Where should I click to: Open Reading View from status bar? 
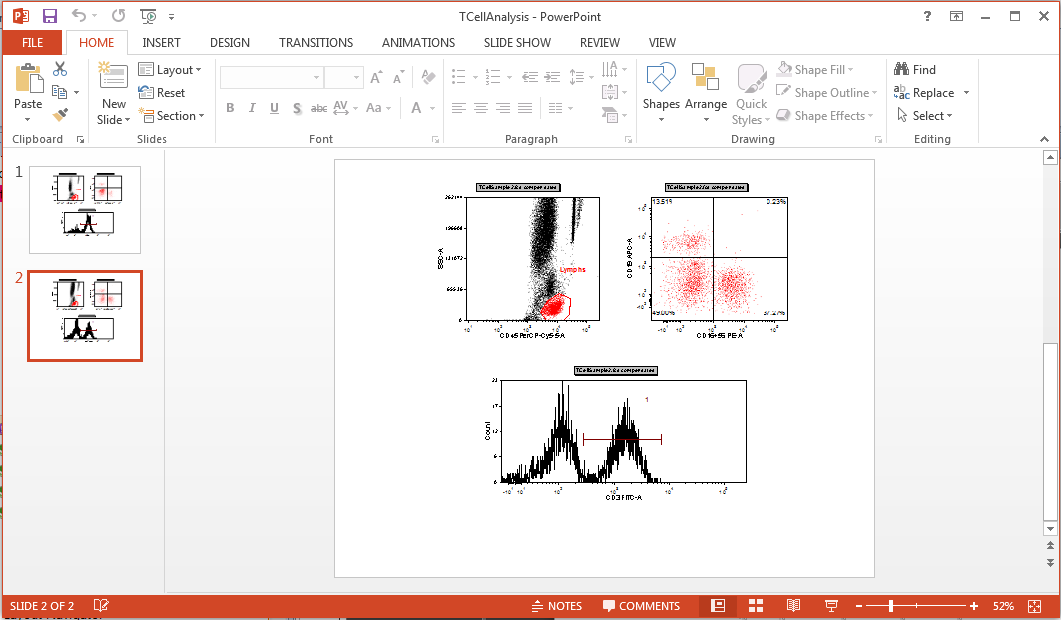(793, 606)
